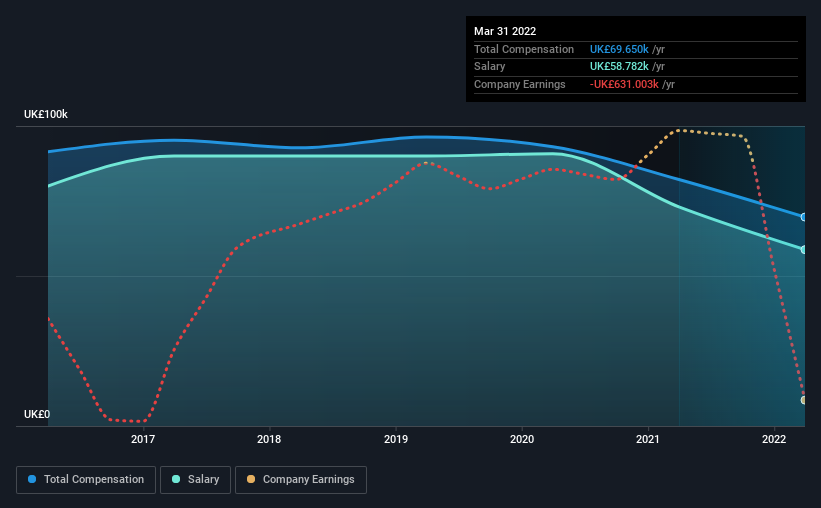Toggle the Company Earnings legend button
This screenshot has width=821, height=508.
pos(301,480)
